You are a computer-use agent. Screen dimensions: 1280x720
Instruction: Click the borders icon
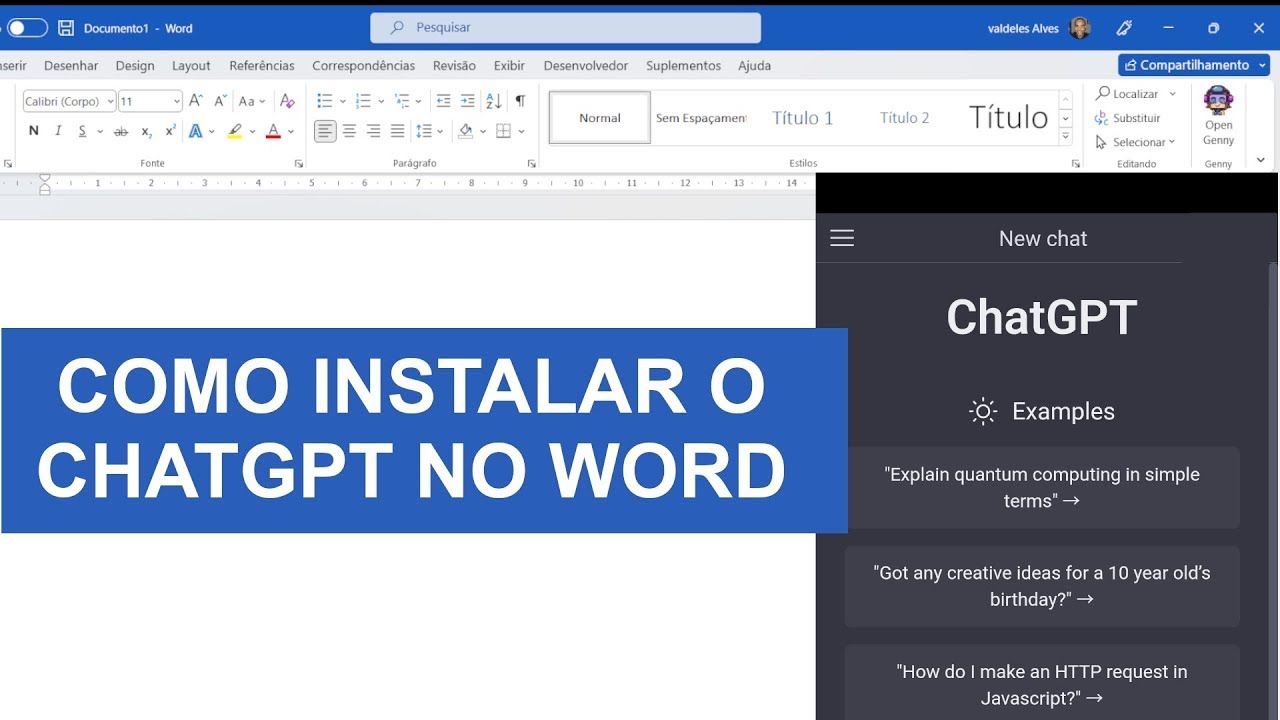pyautogui.click(x=504, y=131)
